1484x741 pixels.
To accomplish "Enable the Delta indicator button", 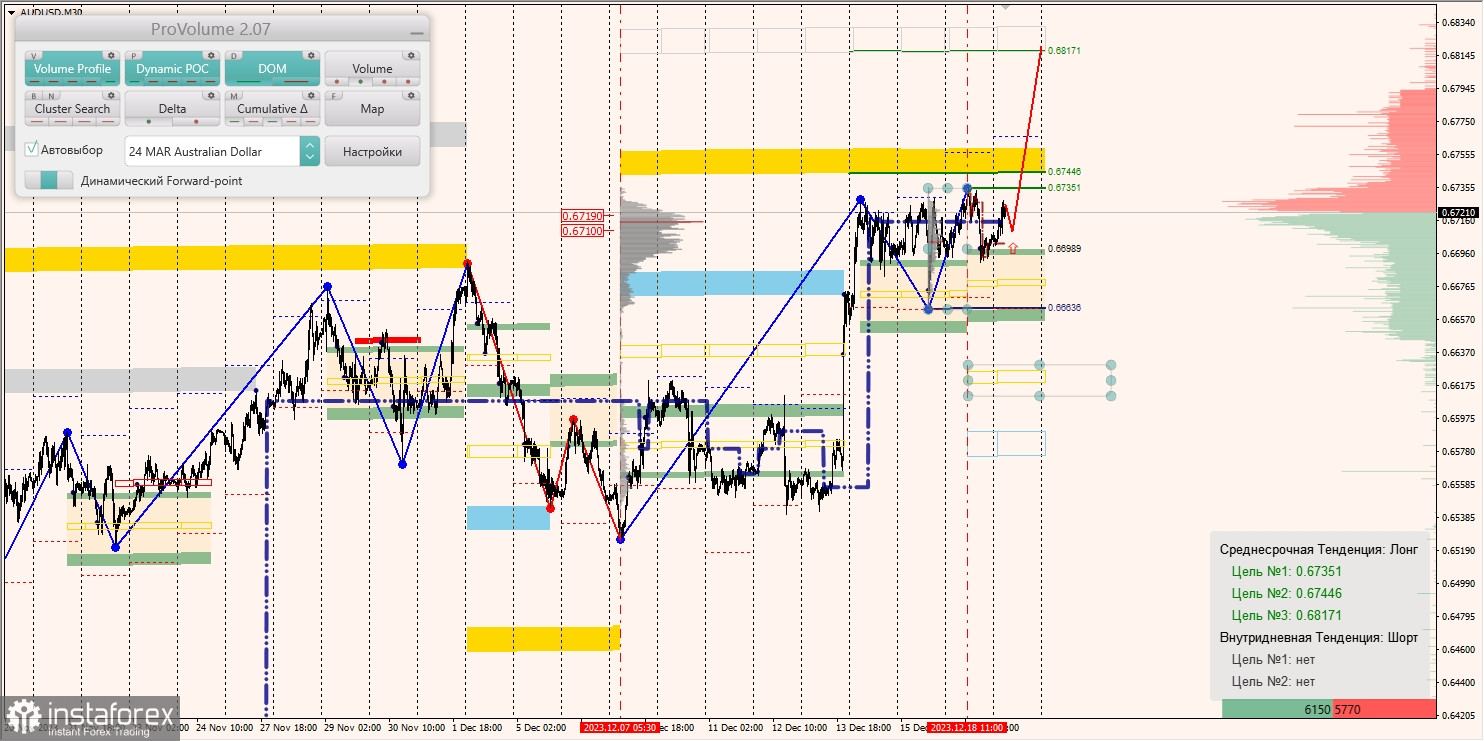I will (x=172, y=108).
